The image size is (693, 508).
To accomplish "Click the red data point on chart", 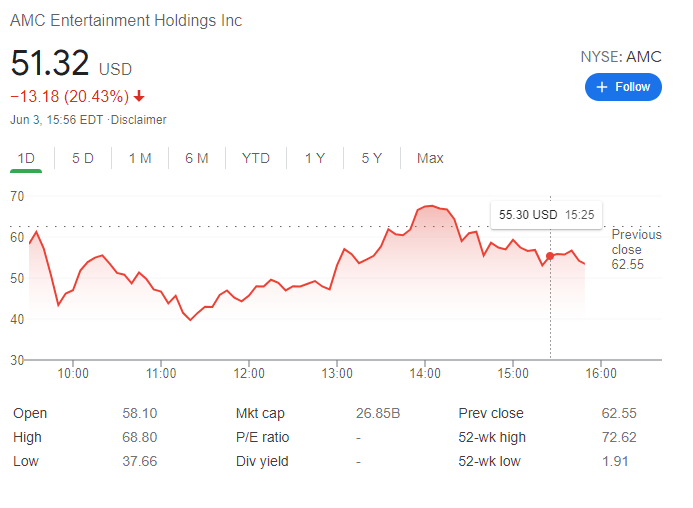I will tap(550, 257).
